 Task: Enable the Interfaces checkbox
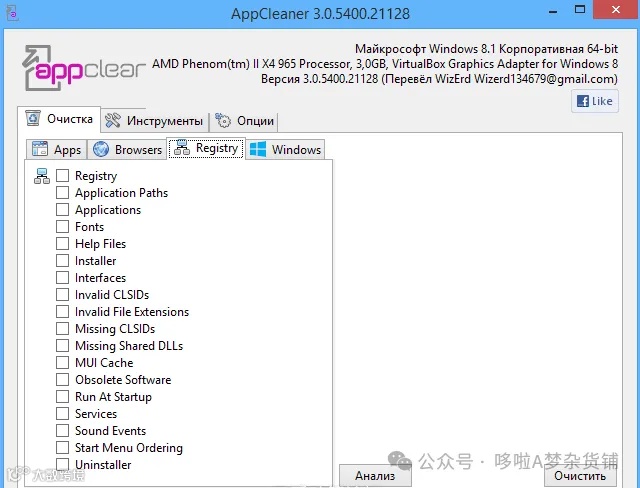[x=62, y=277]
